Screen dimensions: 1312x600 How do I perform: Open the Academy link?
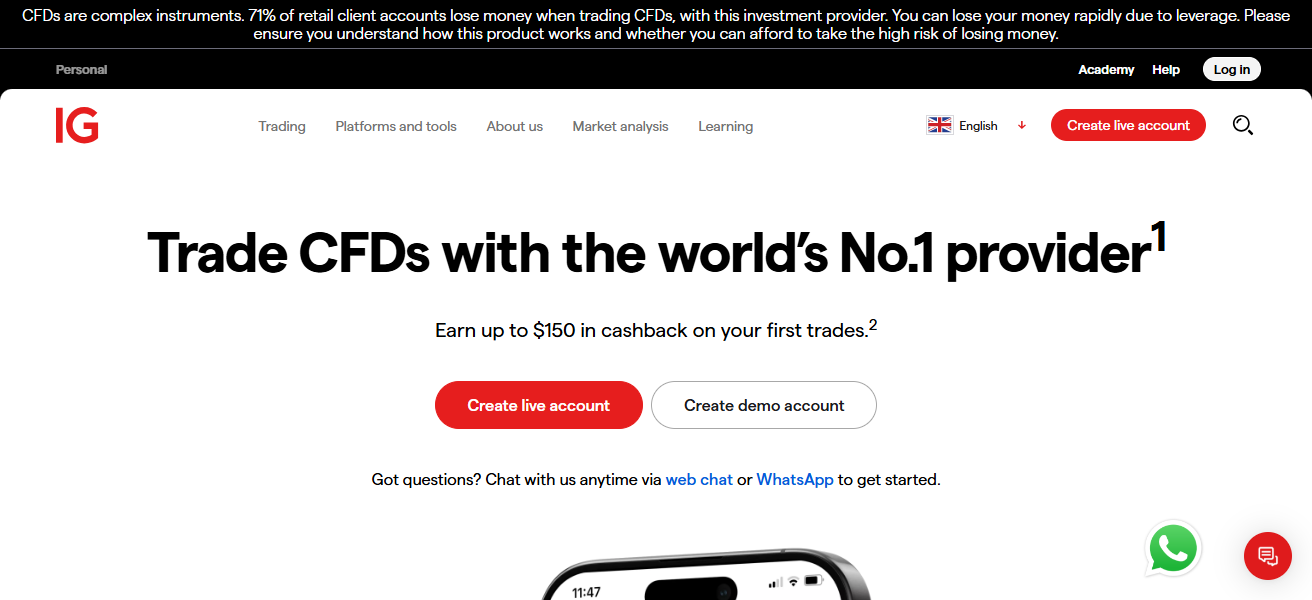[1106, 69]
